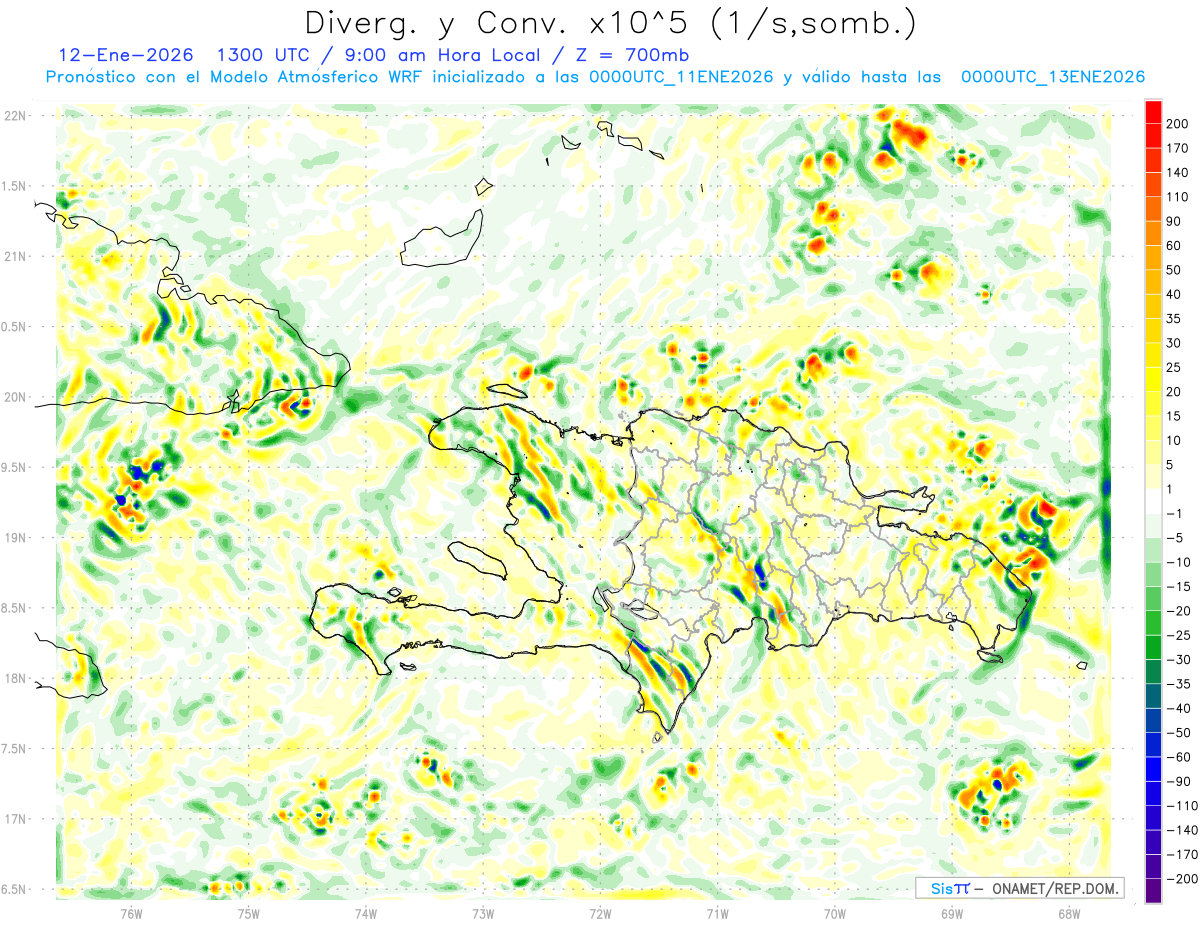Click the '17N' latitude label
The height and width of the screenshot is (927, 1200).
coord(14,819)
